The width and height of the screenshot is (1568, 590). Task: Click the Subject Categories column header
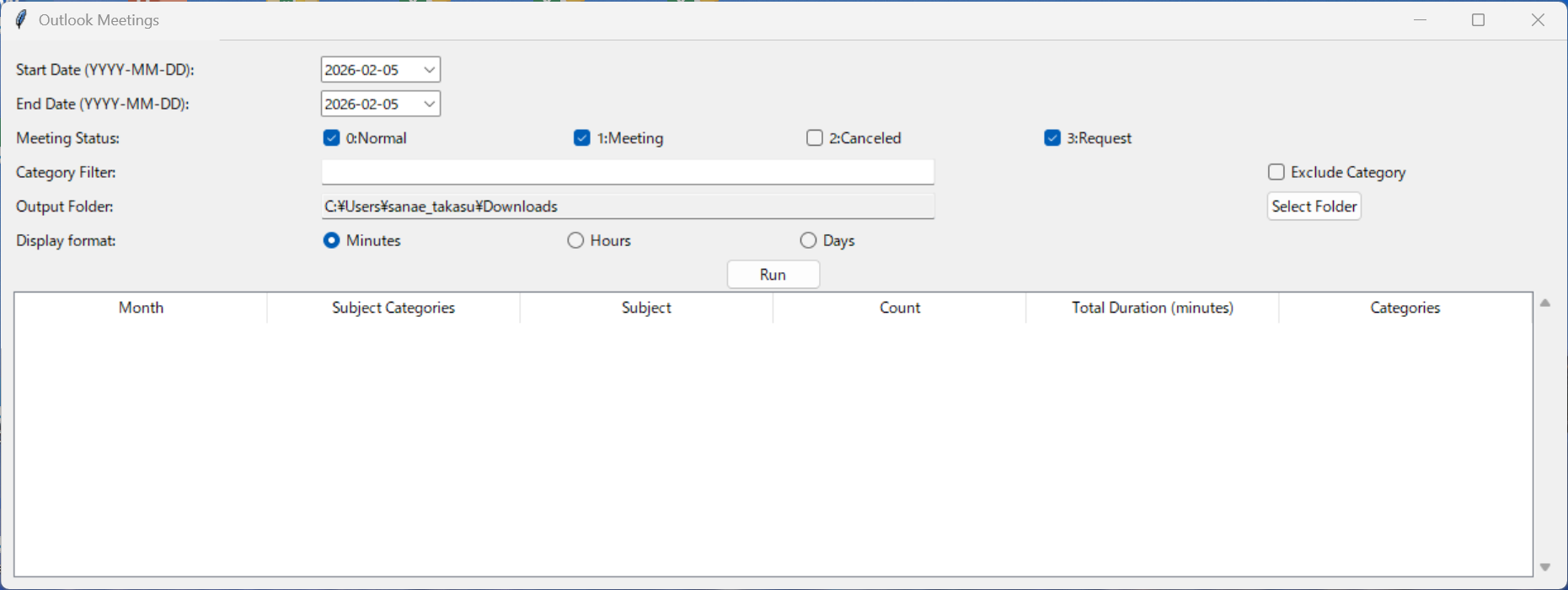tap(393, 308)
